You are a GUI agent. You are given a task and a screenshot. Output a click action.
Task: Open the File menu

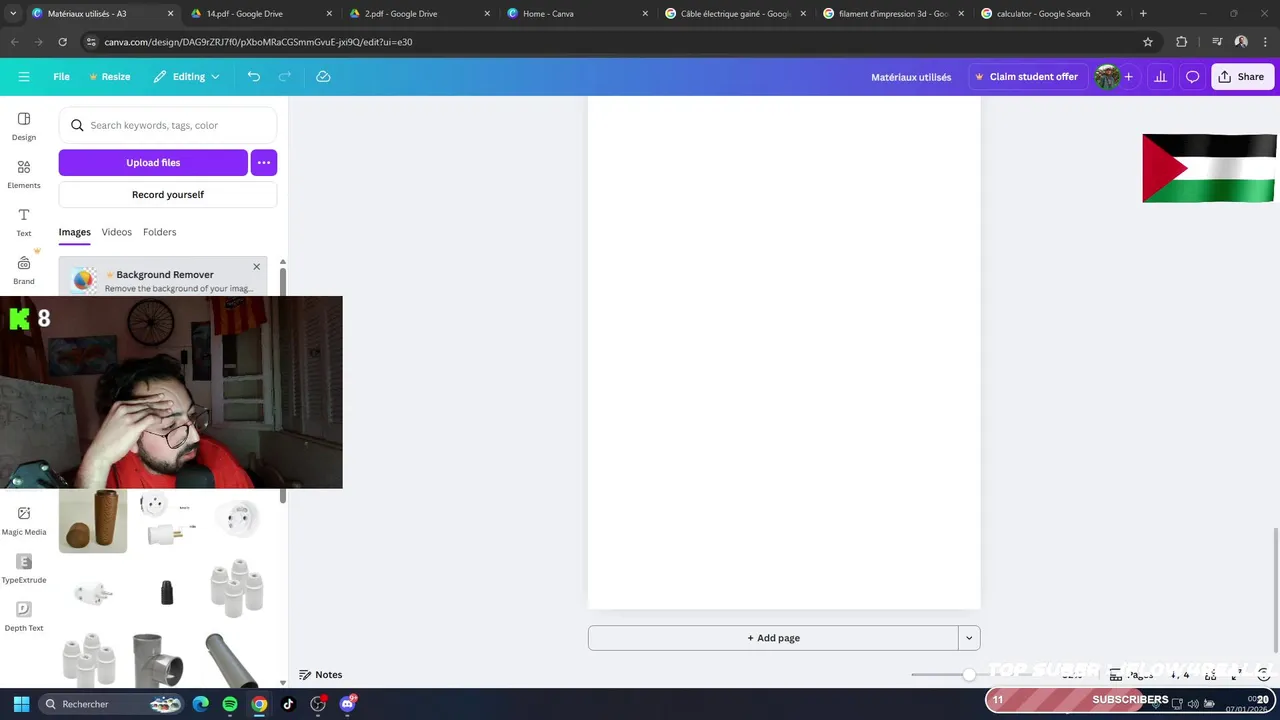coord(61,77)
